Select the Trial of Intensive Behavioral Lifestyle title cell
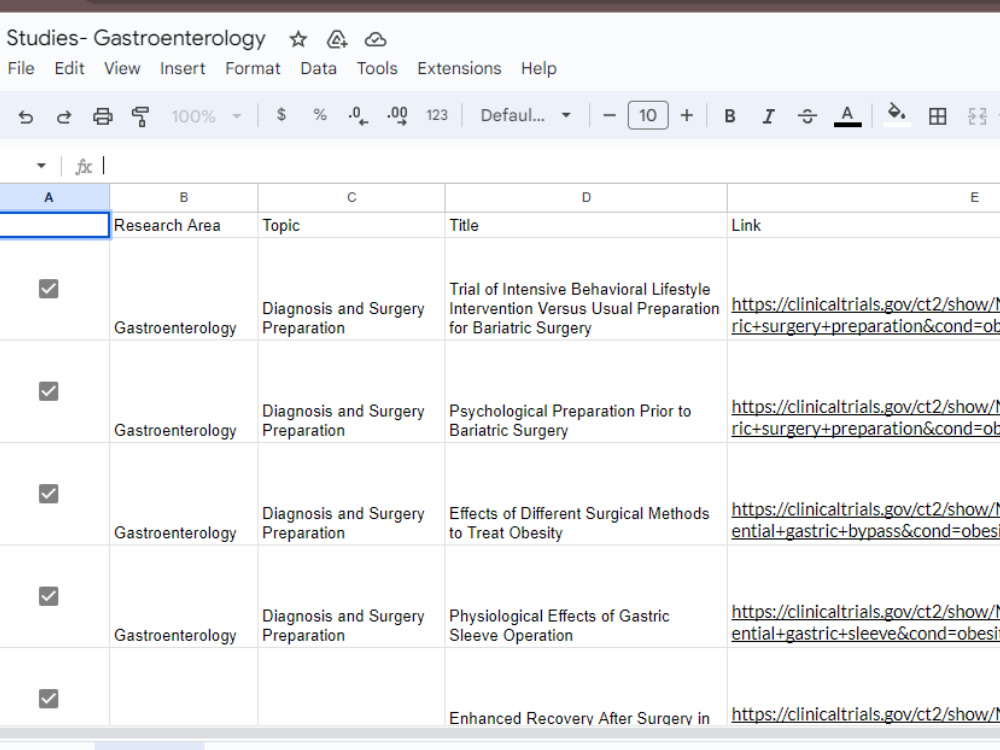This screenshot has height=750, width=1000. pyautogui.click(x=586, y=289)
